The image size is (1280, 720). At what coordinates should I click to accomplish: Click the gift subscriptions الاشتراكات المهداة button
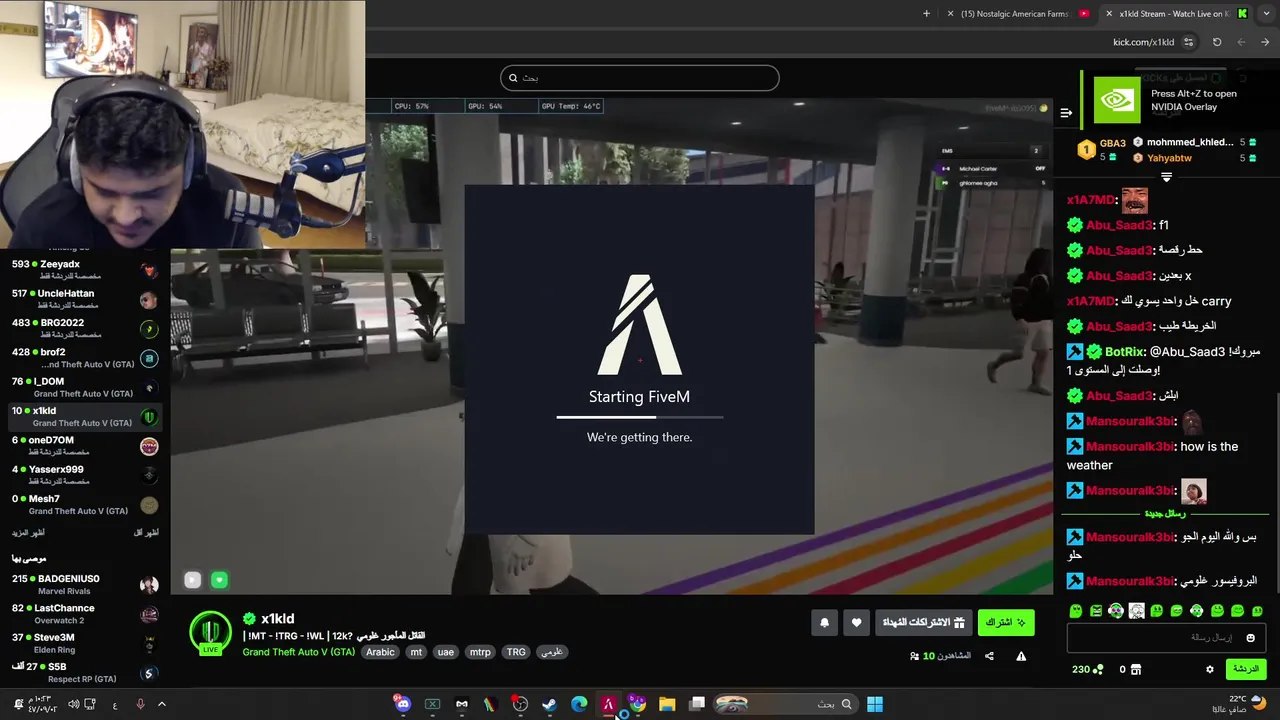click(x=923, y=622)
